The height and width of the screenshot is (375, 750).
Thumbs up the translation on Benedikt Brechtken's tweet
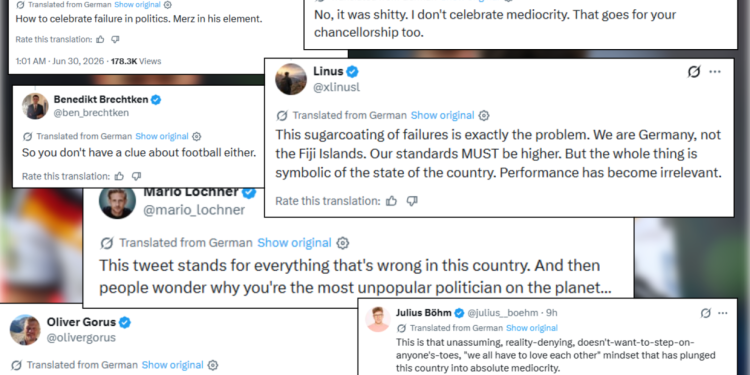click(x=120, y=176)
